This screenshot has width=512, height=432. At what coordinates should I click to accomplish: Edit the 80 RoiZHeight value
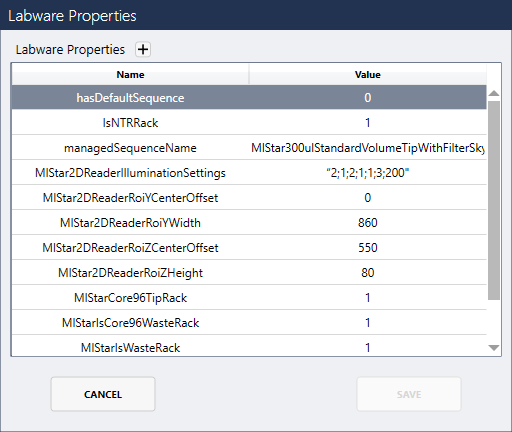click(x=368, y=273)
